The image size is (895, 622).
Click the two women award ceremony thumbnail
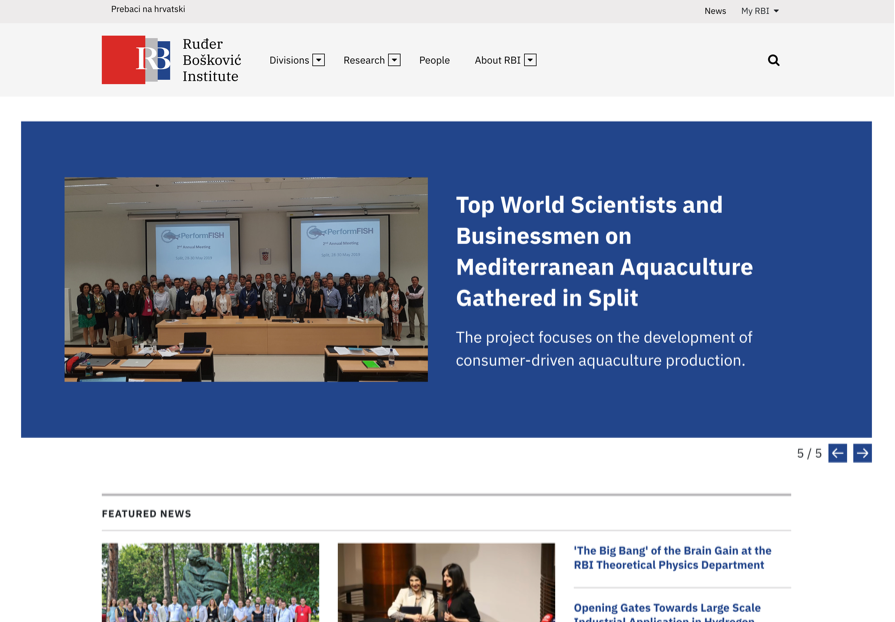pos(446,582)
